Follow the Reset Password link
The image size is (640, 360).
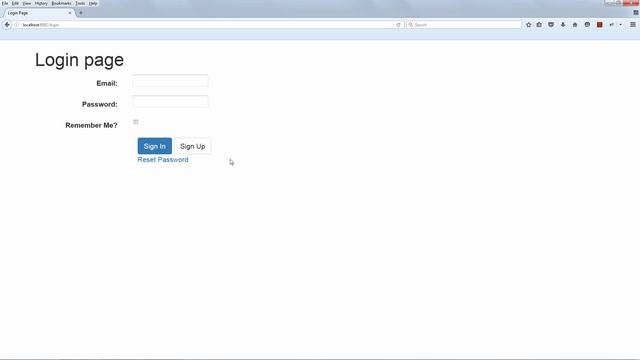pos(163,160)
